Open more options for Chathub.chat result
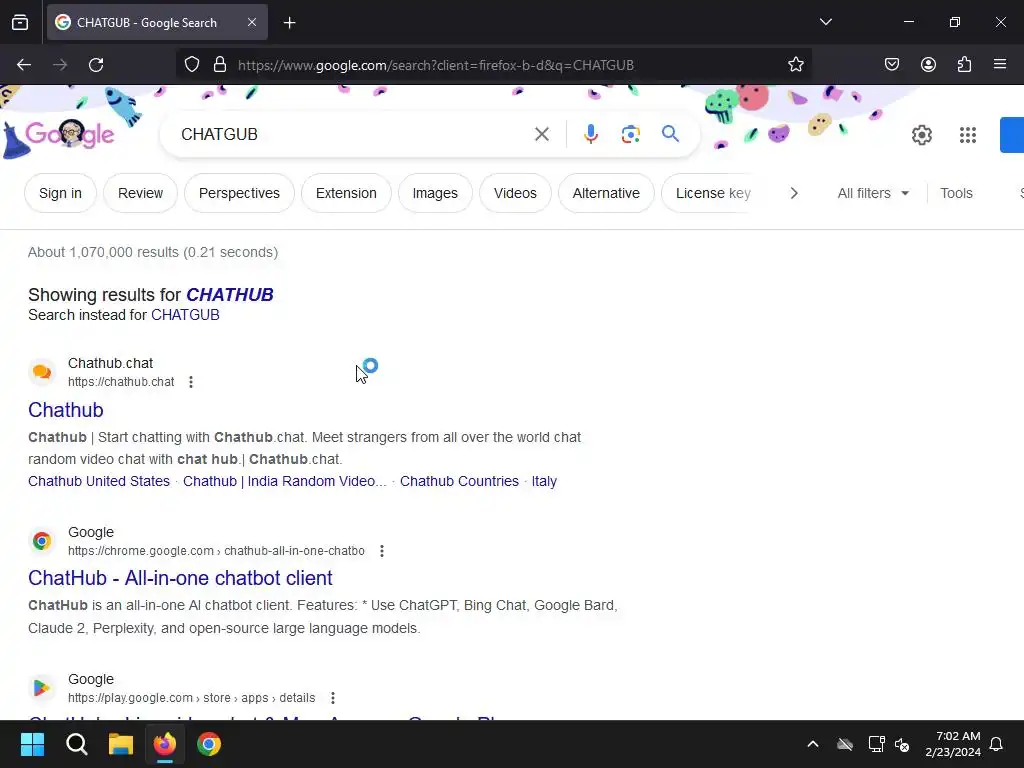 (191, 382)
